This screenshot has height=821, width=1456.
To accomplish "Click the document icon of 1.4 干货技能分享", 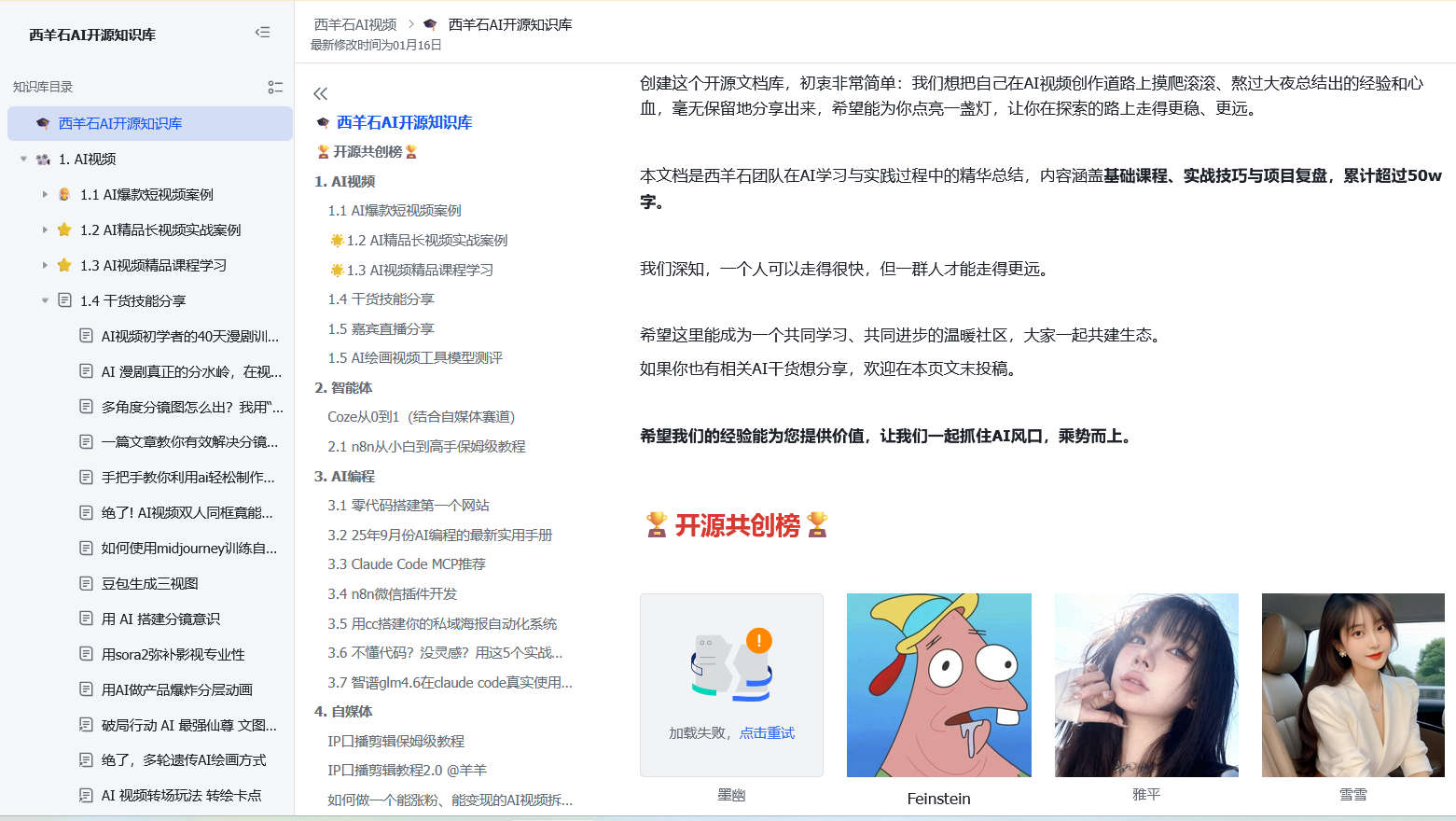I will [x=64, y=300].
